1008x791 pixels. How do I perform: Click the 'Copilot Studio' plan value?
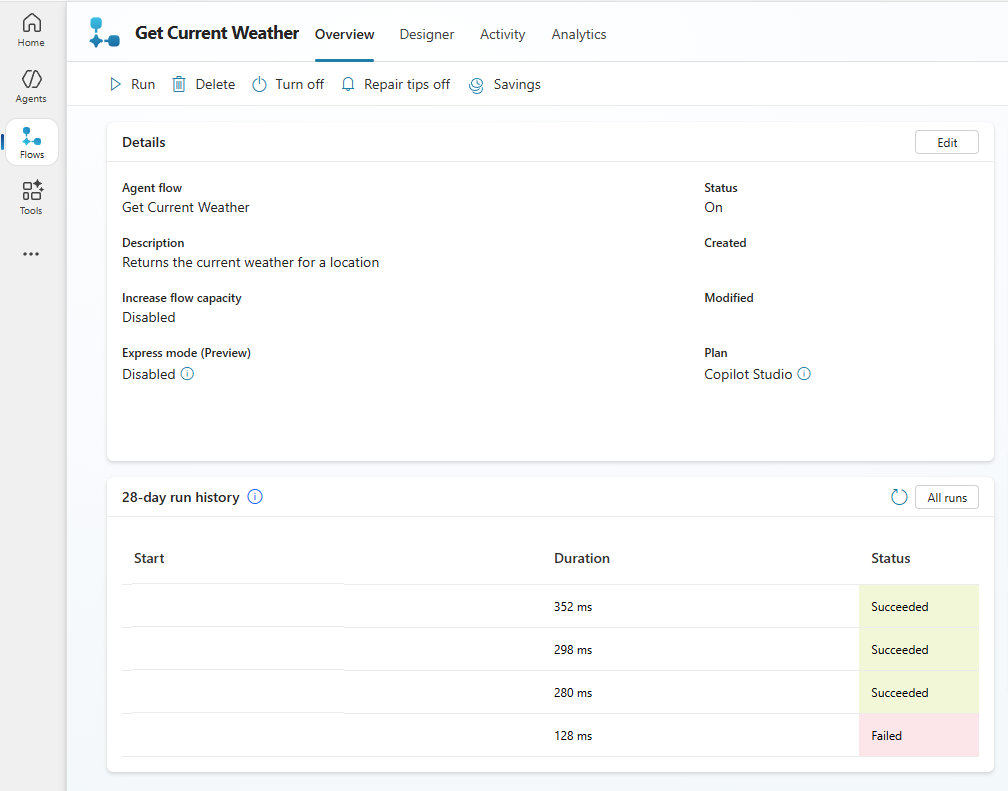tap(748, 374)
